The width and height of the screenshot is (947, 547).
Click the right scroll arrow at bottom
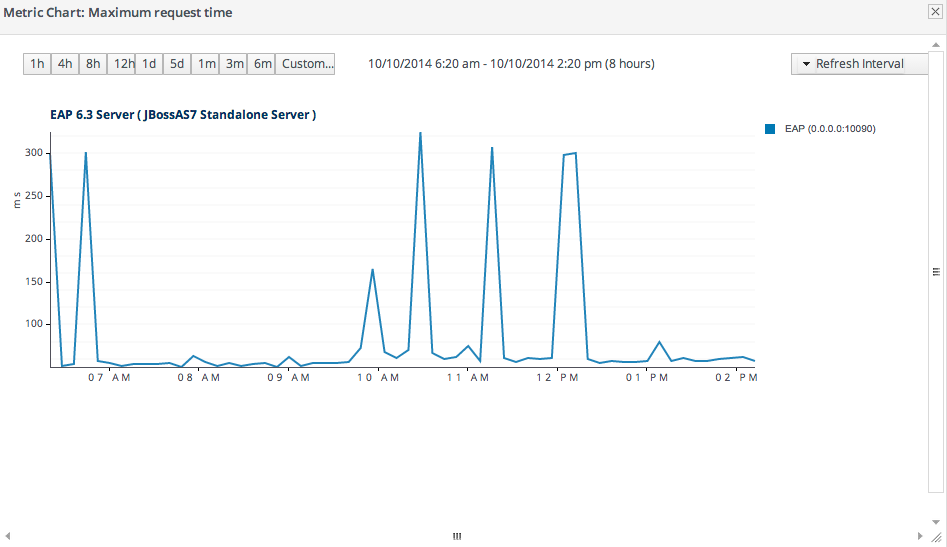click(x=920, y=536)
